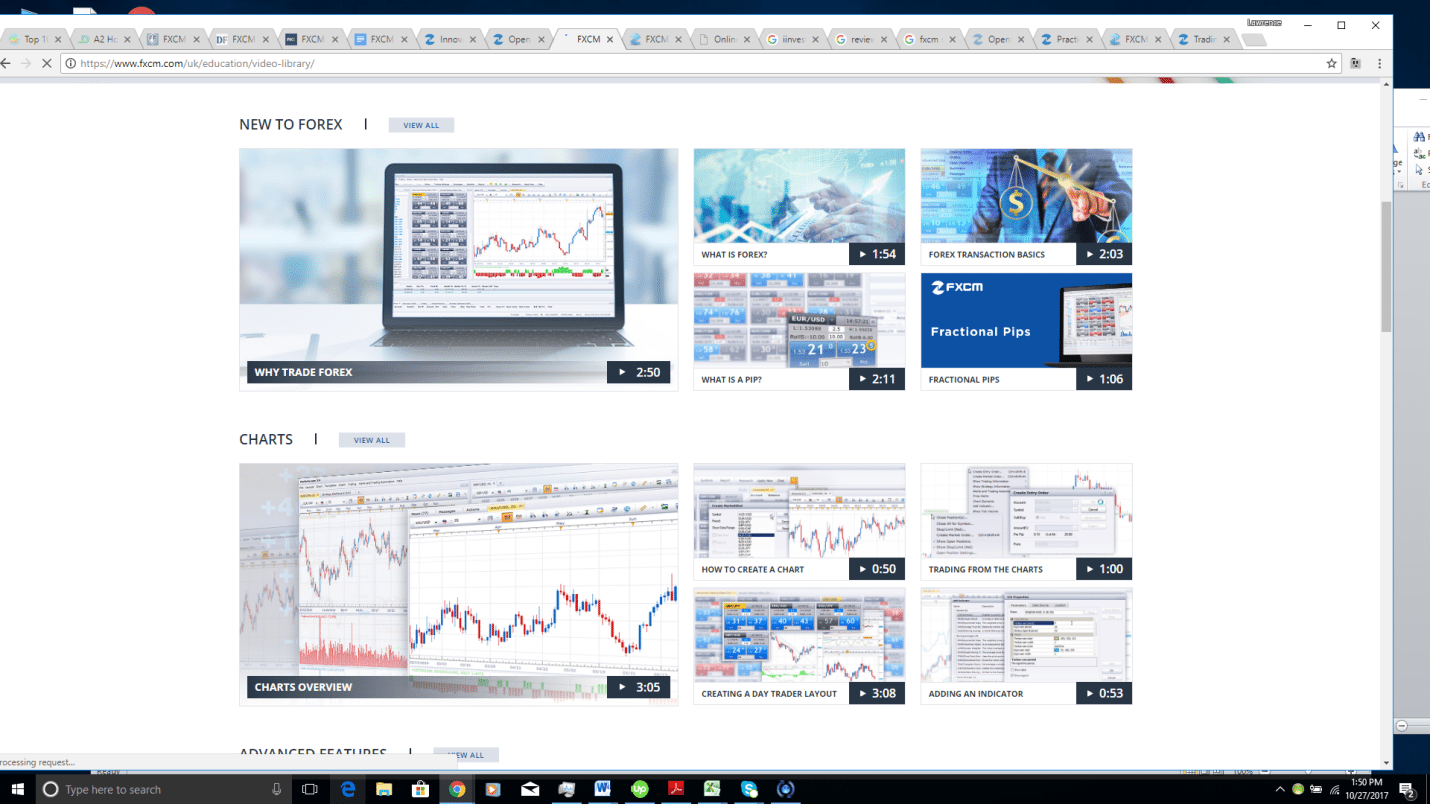Image resolution: width=1430 pixels, height=804 pixels.
Task: Click the play badge on What Is Forex?
Action: (877, 254)
